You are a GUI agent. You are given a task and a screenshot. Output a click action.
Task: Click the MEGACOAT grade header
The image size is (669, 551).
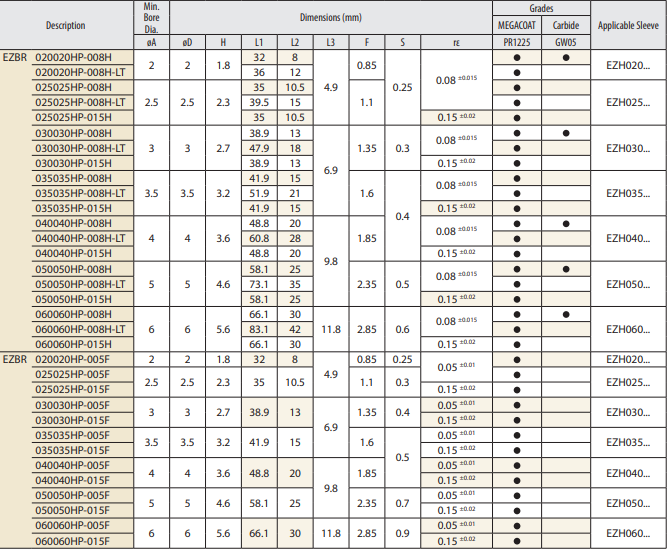pyautogui.click(x=517, y=25)
